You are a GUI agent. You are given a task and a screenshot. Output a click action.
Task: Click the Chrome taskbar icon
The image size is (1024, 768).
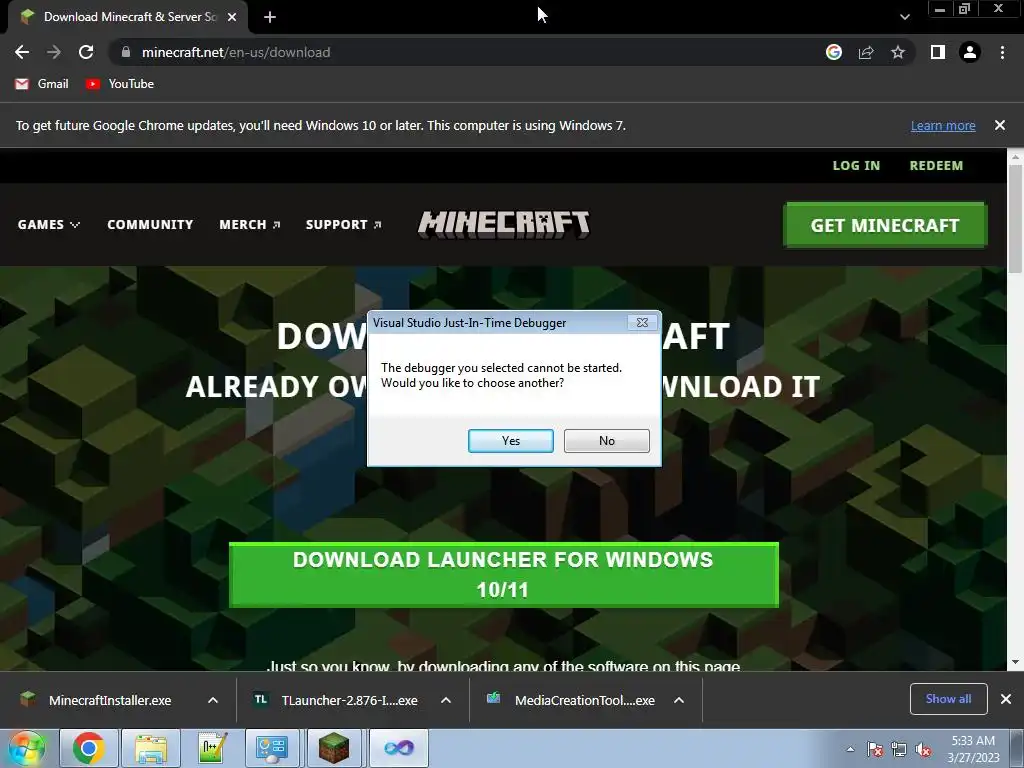pos(89,748)
